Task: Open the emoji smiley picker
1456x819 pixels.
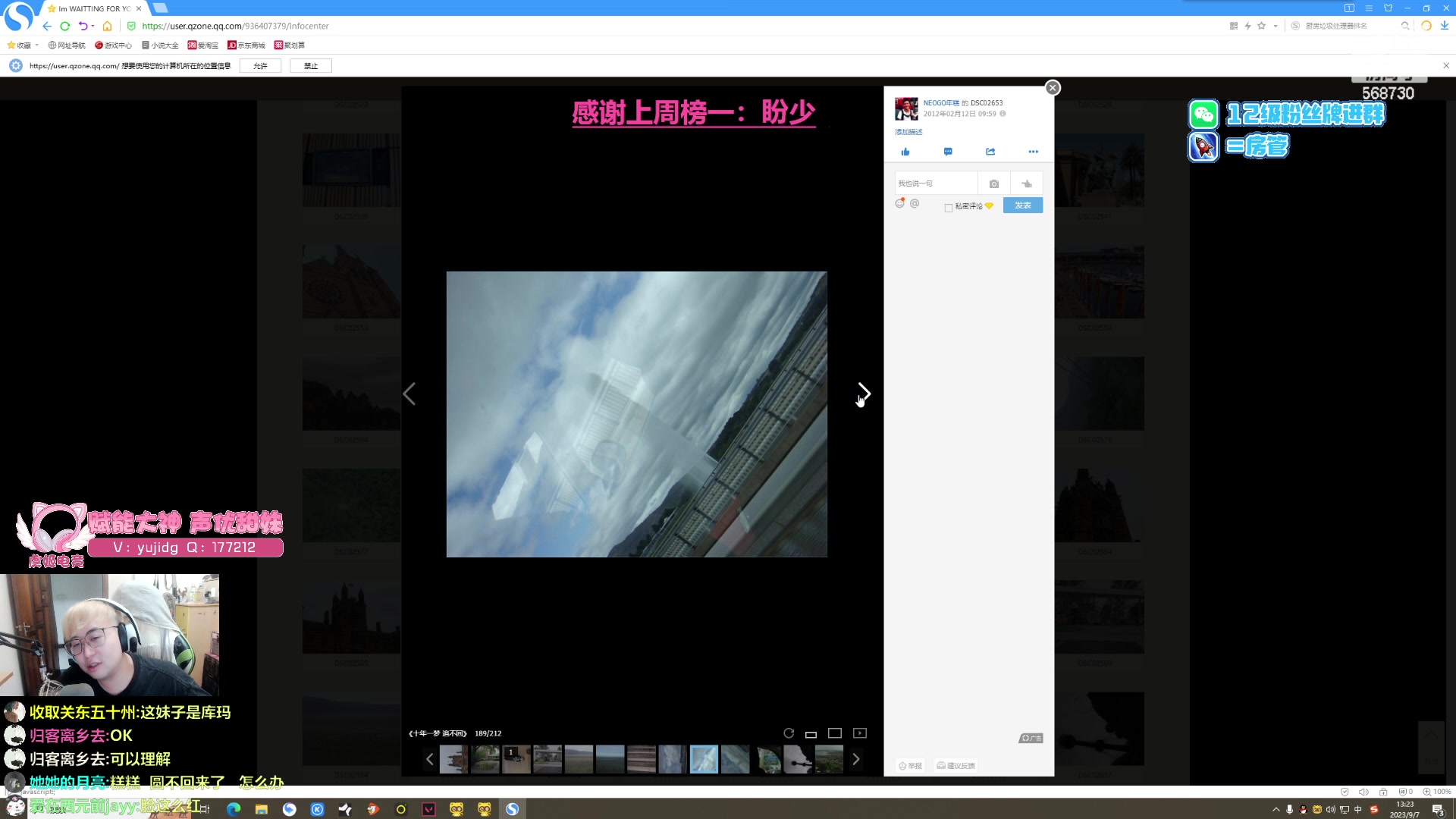Action: (x=900, y=203)
